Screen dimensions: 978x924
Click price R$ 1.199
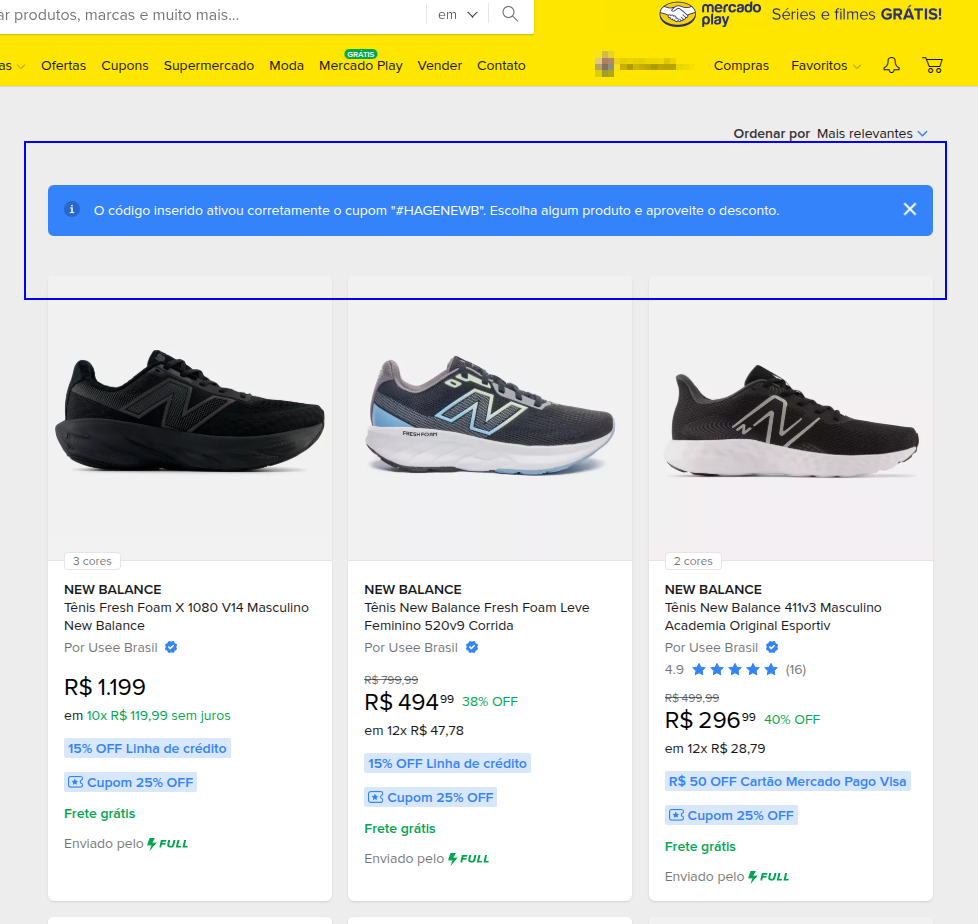(x=105, y=687)
